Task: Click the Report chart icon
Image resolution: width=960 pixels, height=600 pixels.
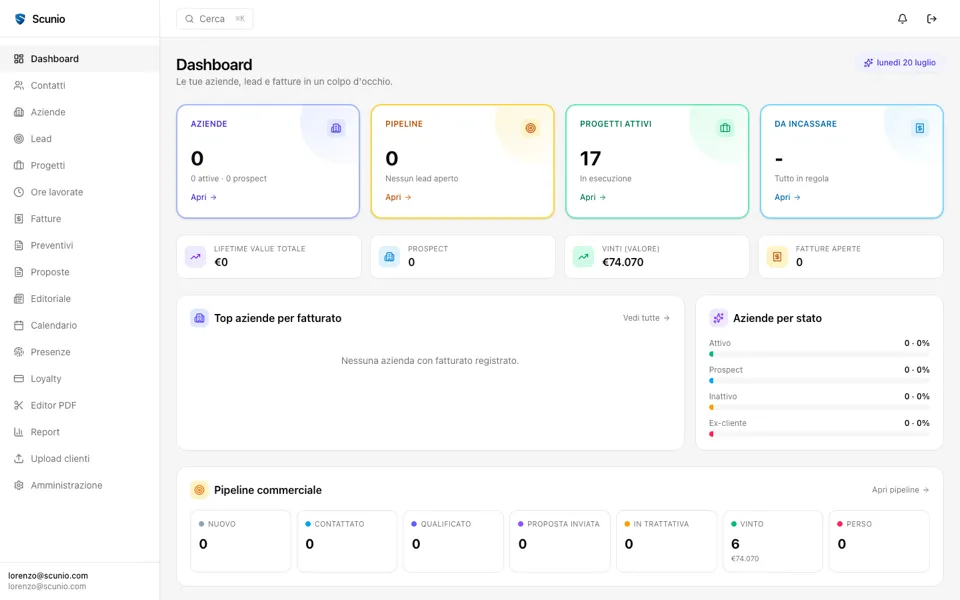Action: (19, 432)
